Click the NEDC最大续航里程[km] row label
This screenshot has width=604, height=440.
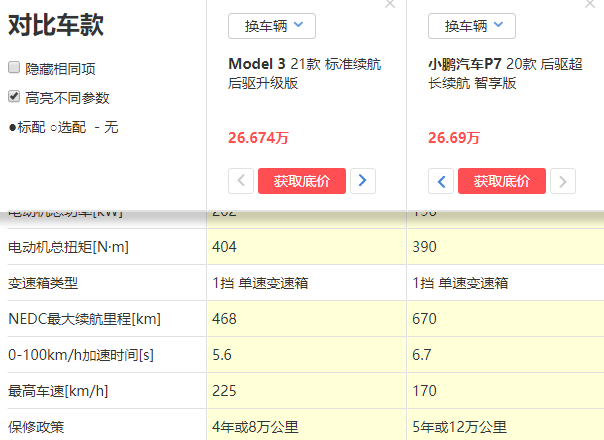[84, 319]
